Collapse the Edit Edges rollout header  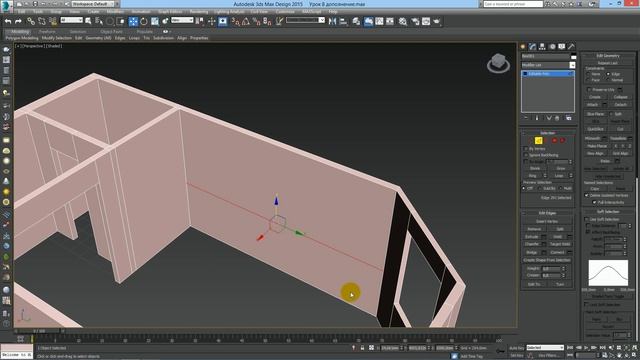point(547,213)
